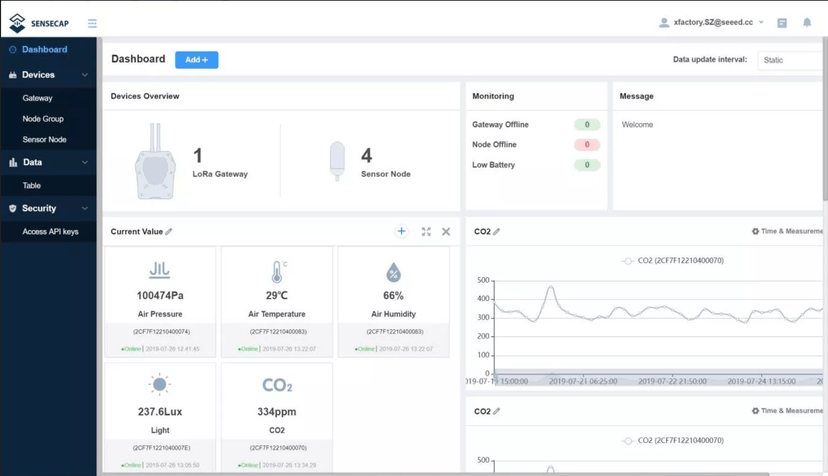Click the Message panel heading

[x=636, y=96]
